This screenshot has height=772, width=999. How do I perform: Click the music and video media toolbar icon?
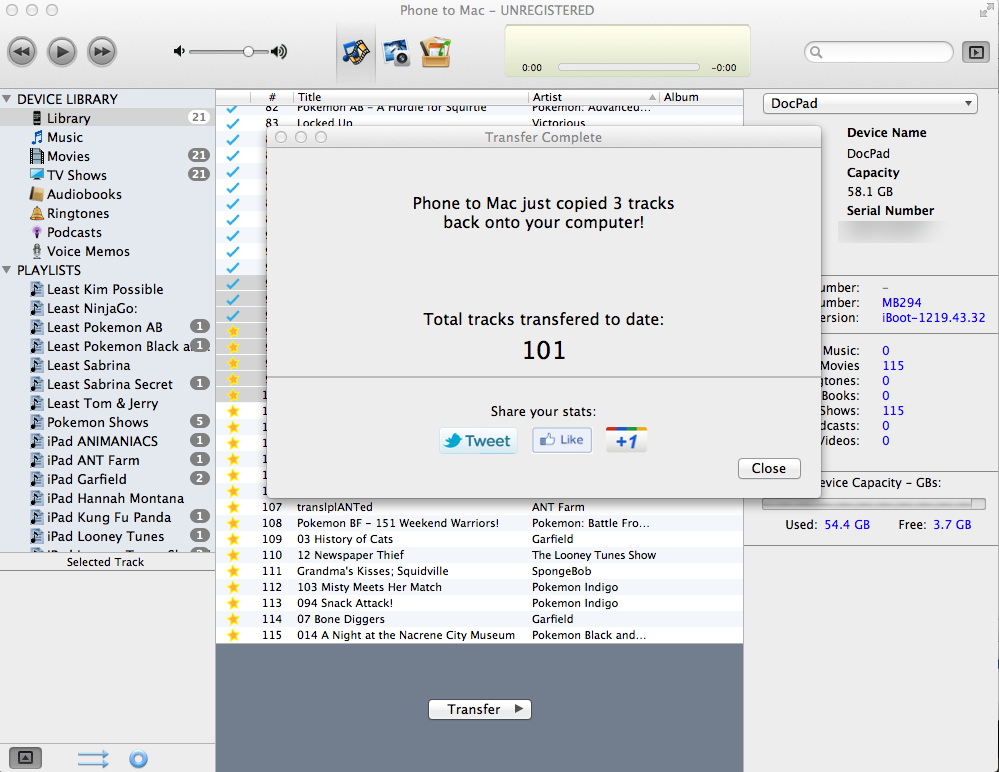coord(355,51)
